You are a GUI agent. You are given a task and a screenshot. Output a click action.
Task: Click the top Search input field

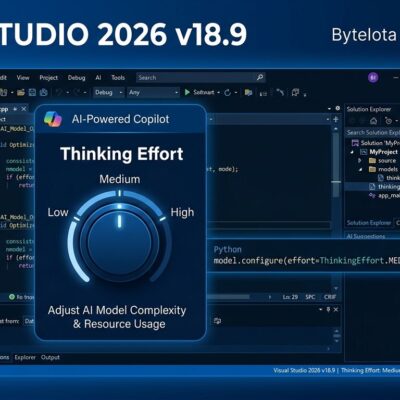pos(201,78)
